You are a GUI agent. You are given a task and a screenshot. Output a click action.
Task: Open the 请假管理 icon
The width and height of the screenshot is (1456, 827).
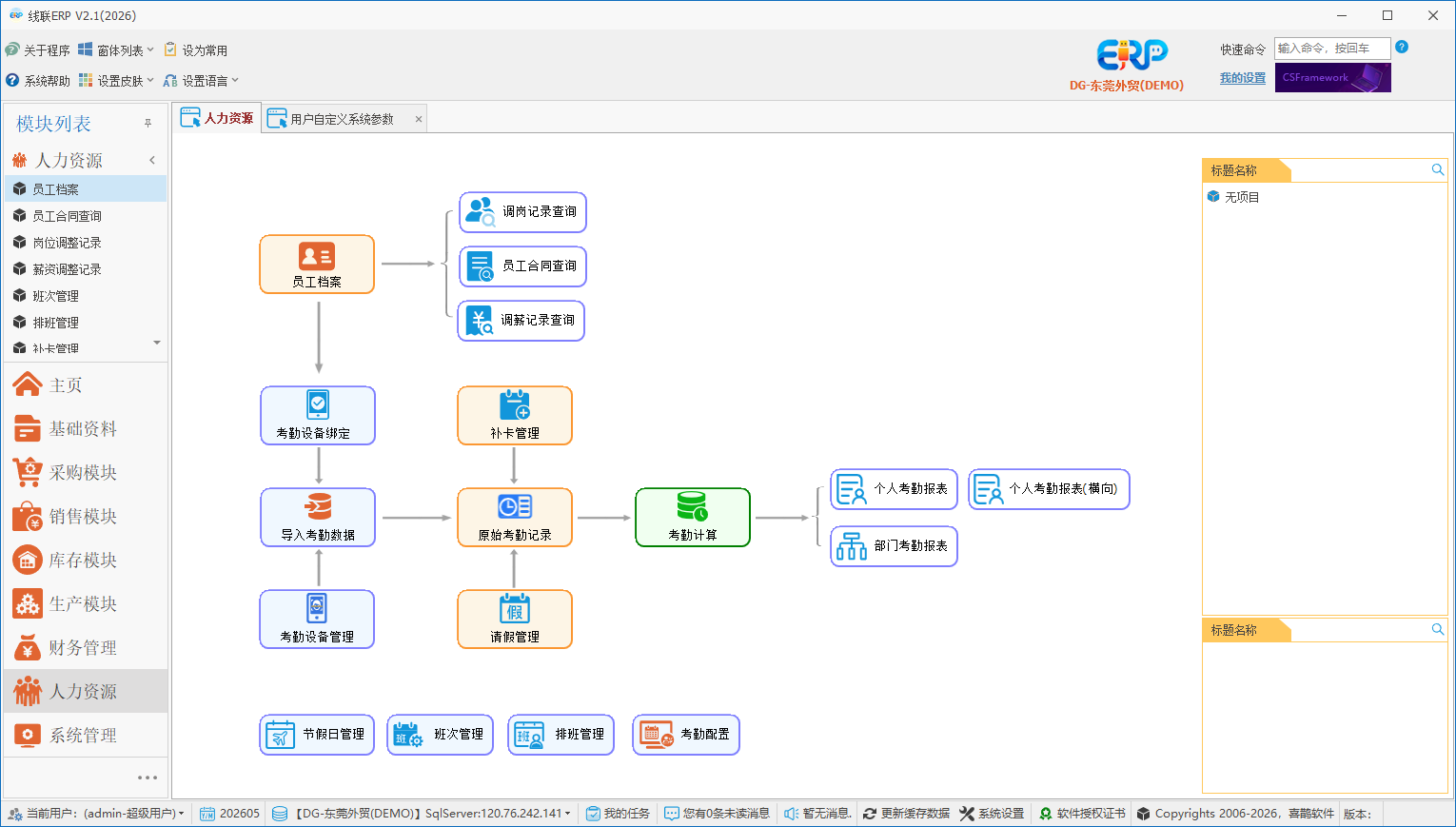(x=515, y=620)
